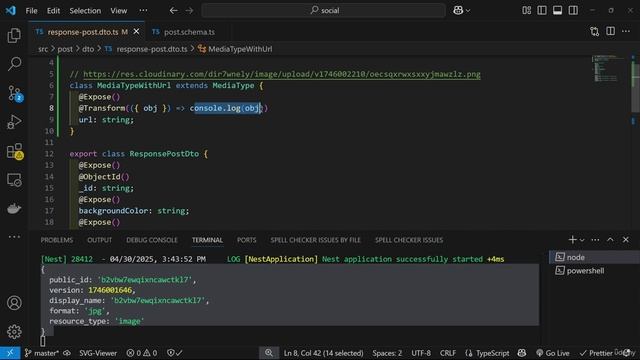Image resolution: width=640 pixels, height=360 pixels.
Task: Click SVG-Viewer in status bar
Action: [x=98, y=353]
